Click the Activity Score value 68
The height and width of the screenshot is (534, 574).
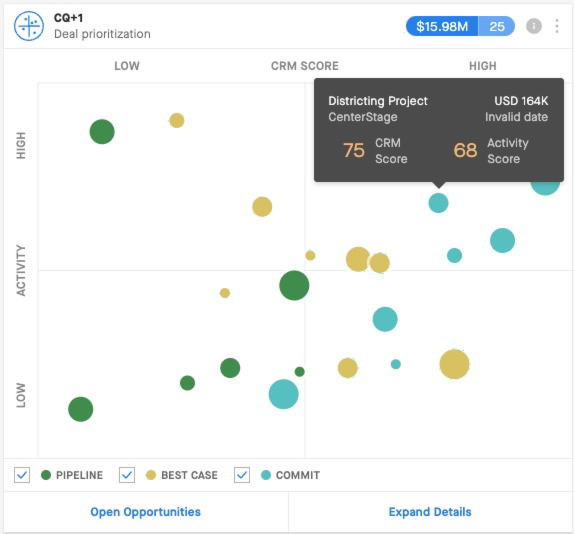click(x=465, y=150)
